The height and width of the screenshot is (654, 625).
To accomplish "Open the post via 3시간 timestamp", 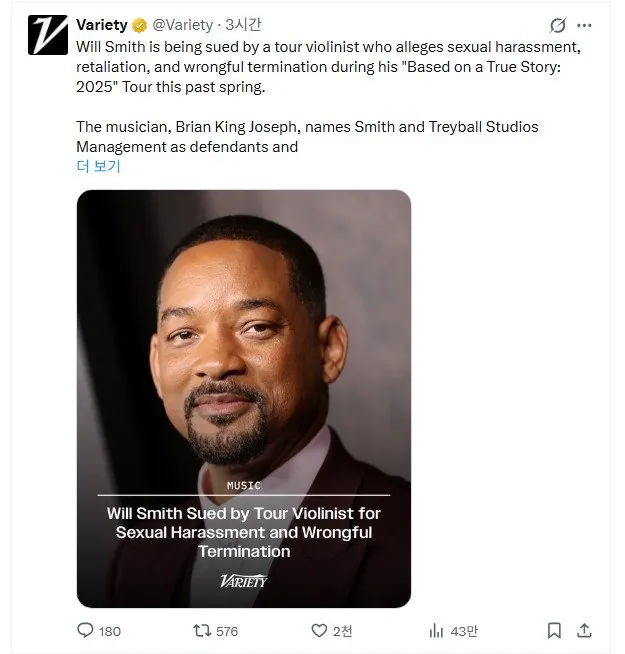I will pos(242,25).
